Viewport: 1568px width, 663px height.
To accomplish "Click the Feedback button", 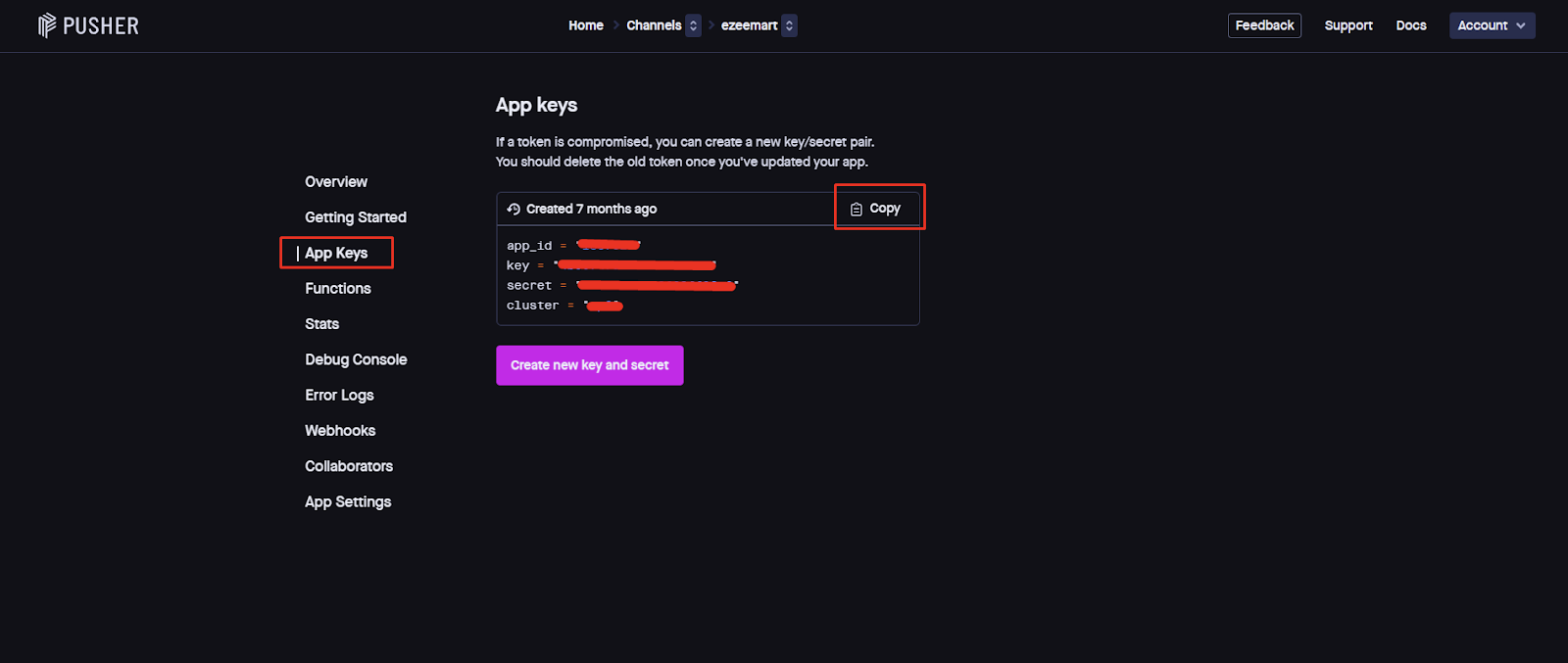I will tap(1264, 25).
